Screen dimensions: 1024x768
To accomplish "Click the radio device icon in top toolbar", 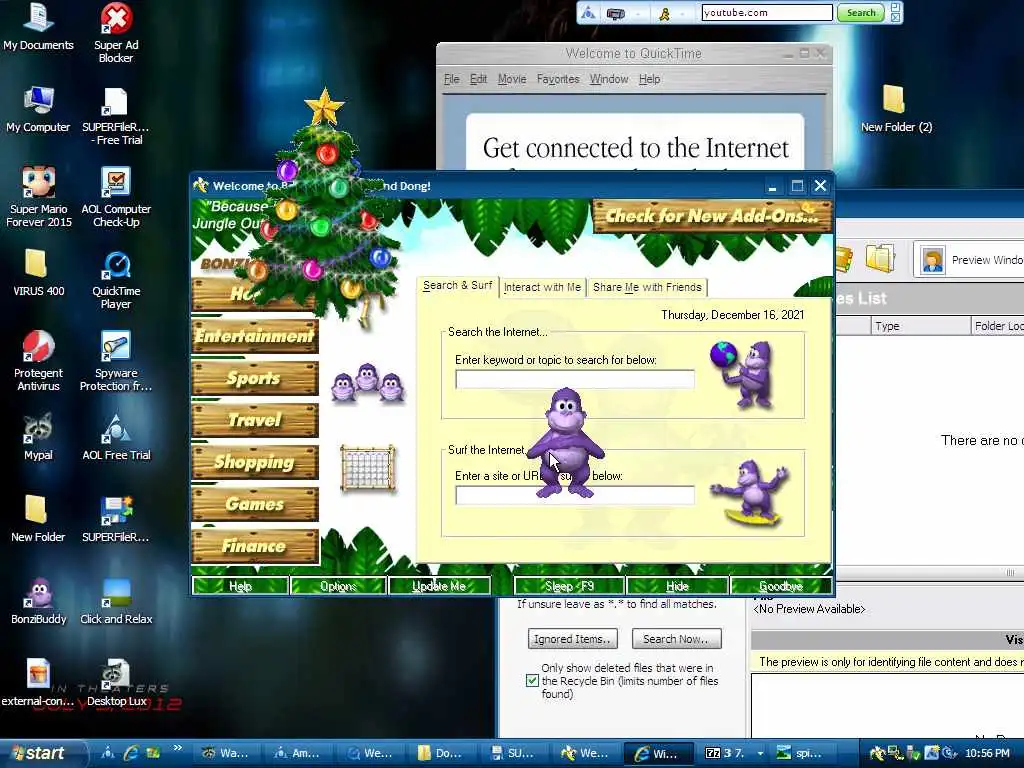I will click(616, 13).
